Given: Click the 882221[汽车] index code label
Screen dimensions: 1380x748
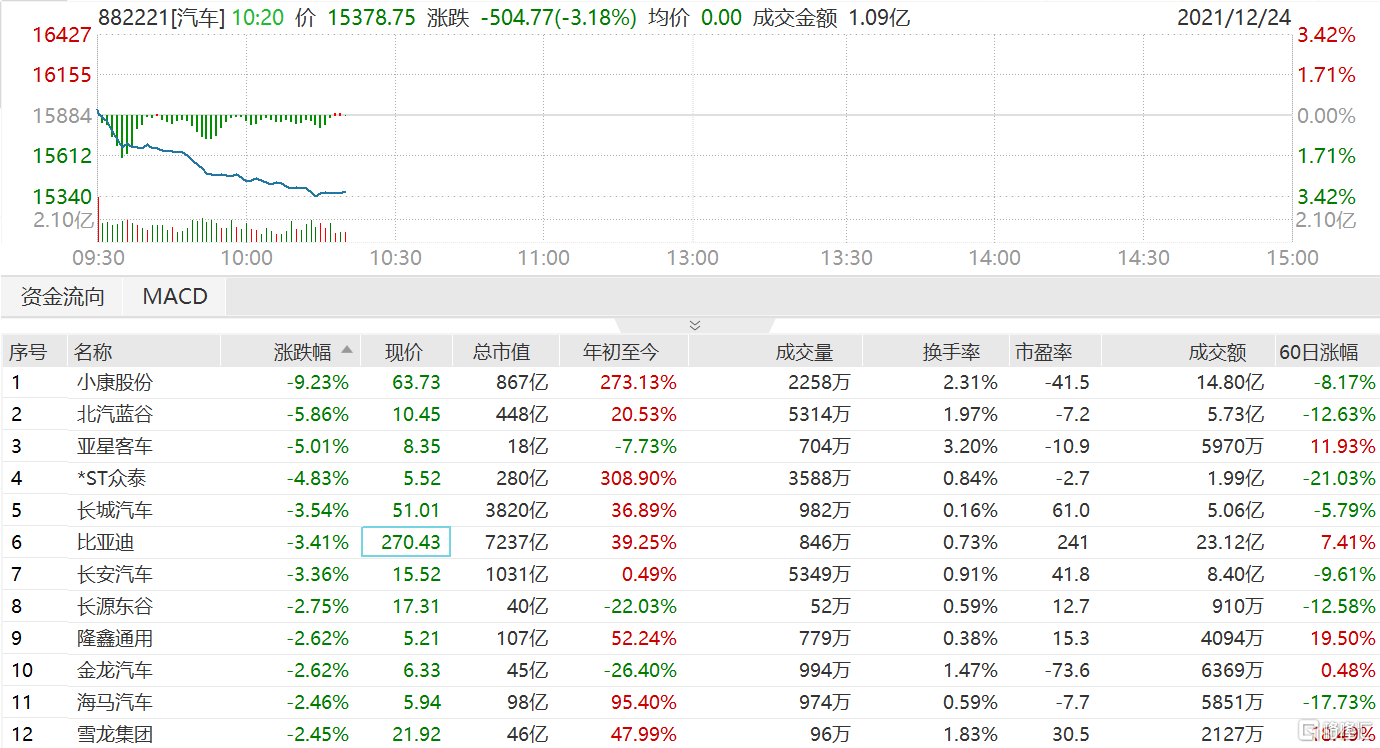Looking at the screenshot, I should coord(163,17).
